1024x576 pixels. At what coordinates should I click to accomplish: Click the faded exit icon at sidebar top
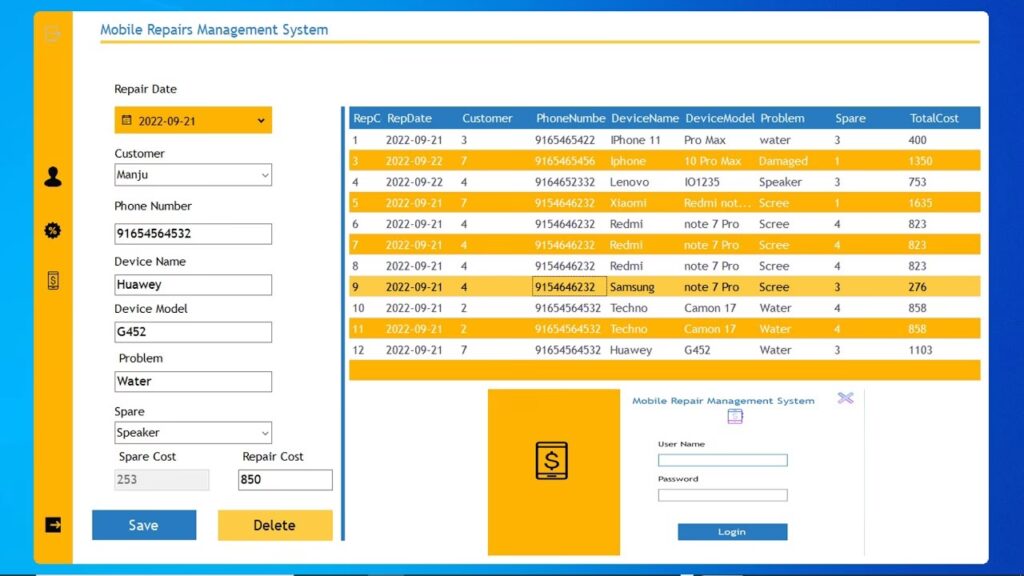pyautogui.click(x=53, y=35)
